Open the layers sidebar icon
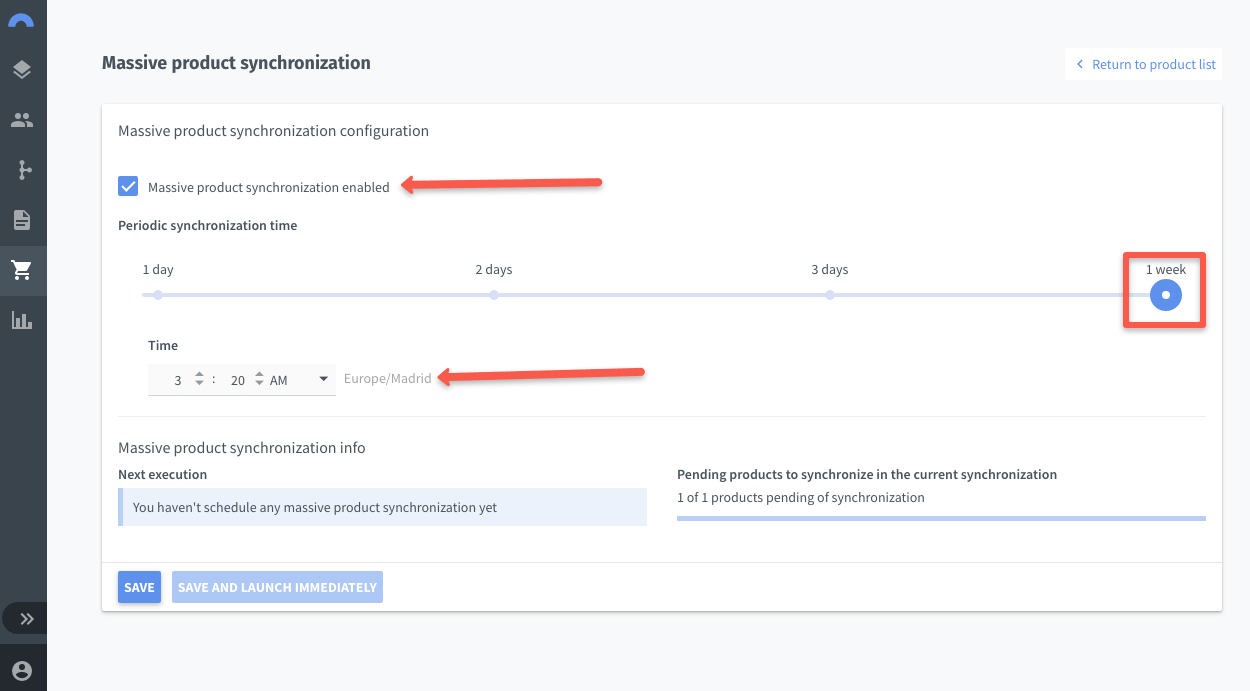This screenshot has width=1250, height=691. [22, 70]
